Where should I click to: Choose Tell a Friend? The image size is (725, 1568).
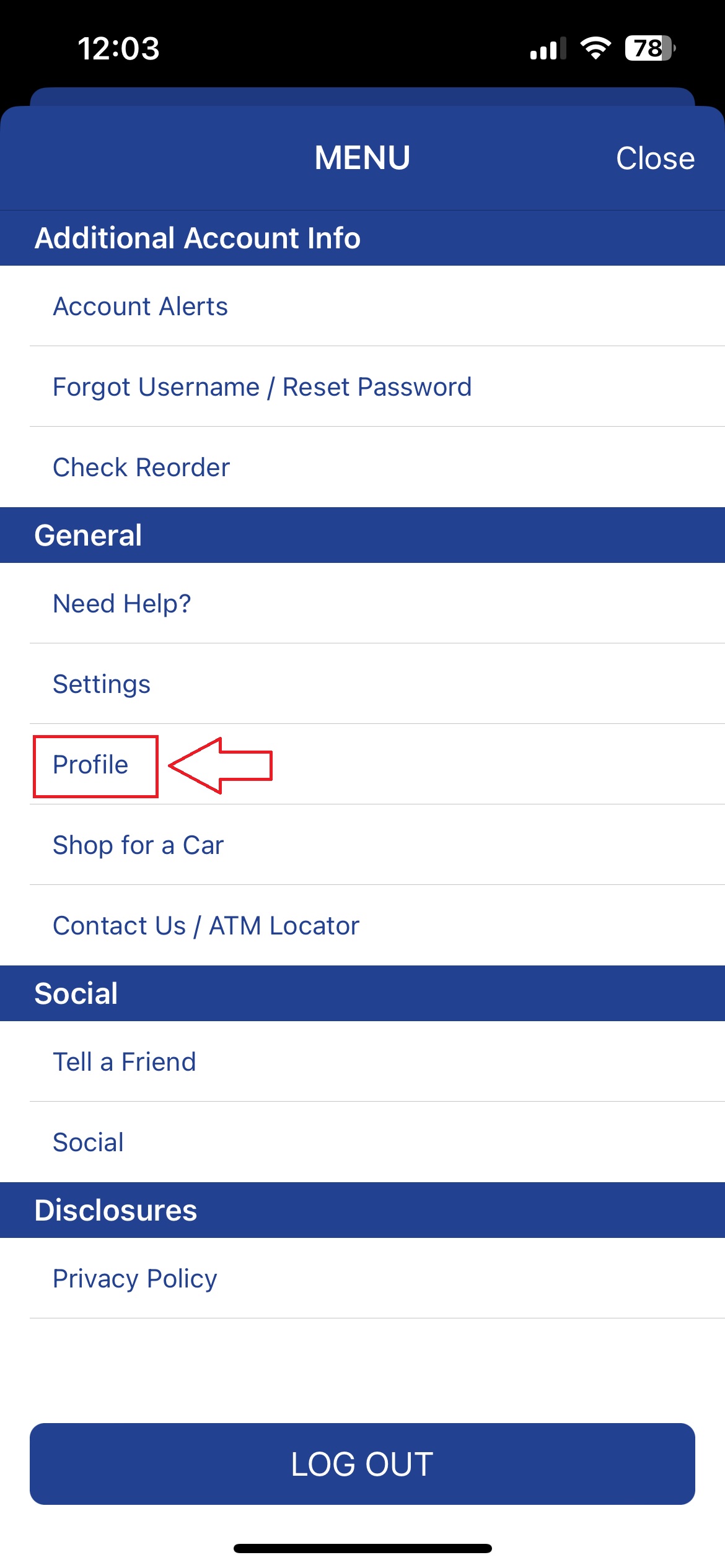(x=362, y=1061)
